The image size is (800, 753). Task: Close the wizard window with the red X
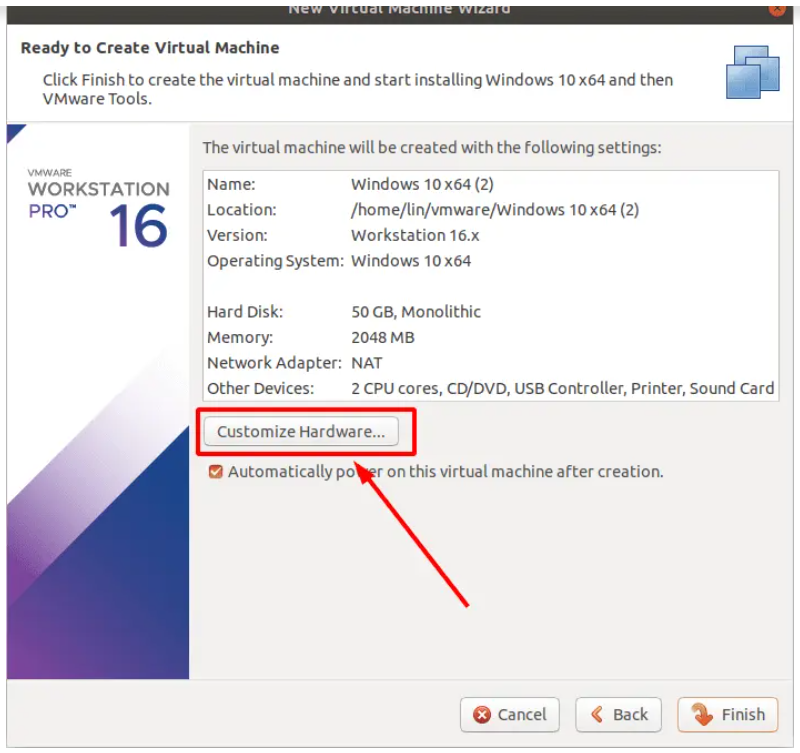pos(777,9)
